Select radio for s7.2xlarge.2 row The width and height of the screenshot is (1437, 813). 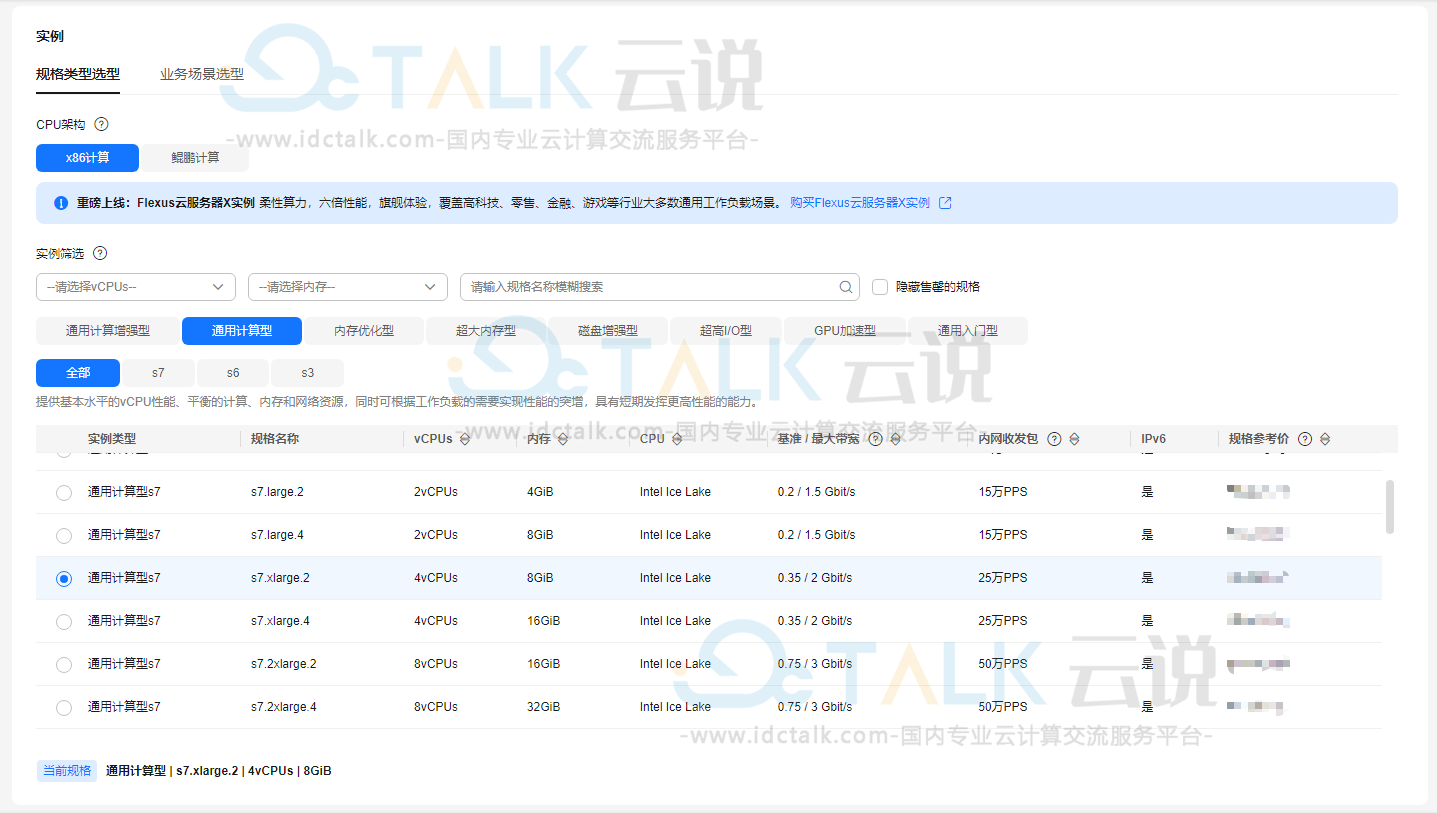pyautogui.click(x=64, y=665)
